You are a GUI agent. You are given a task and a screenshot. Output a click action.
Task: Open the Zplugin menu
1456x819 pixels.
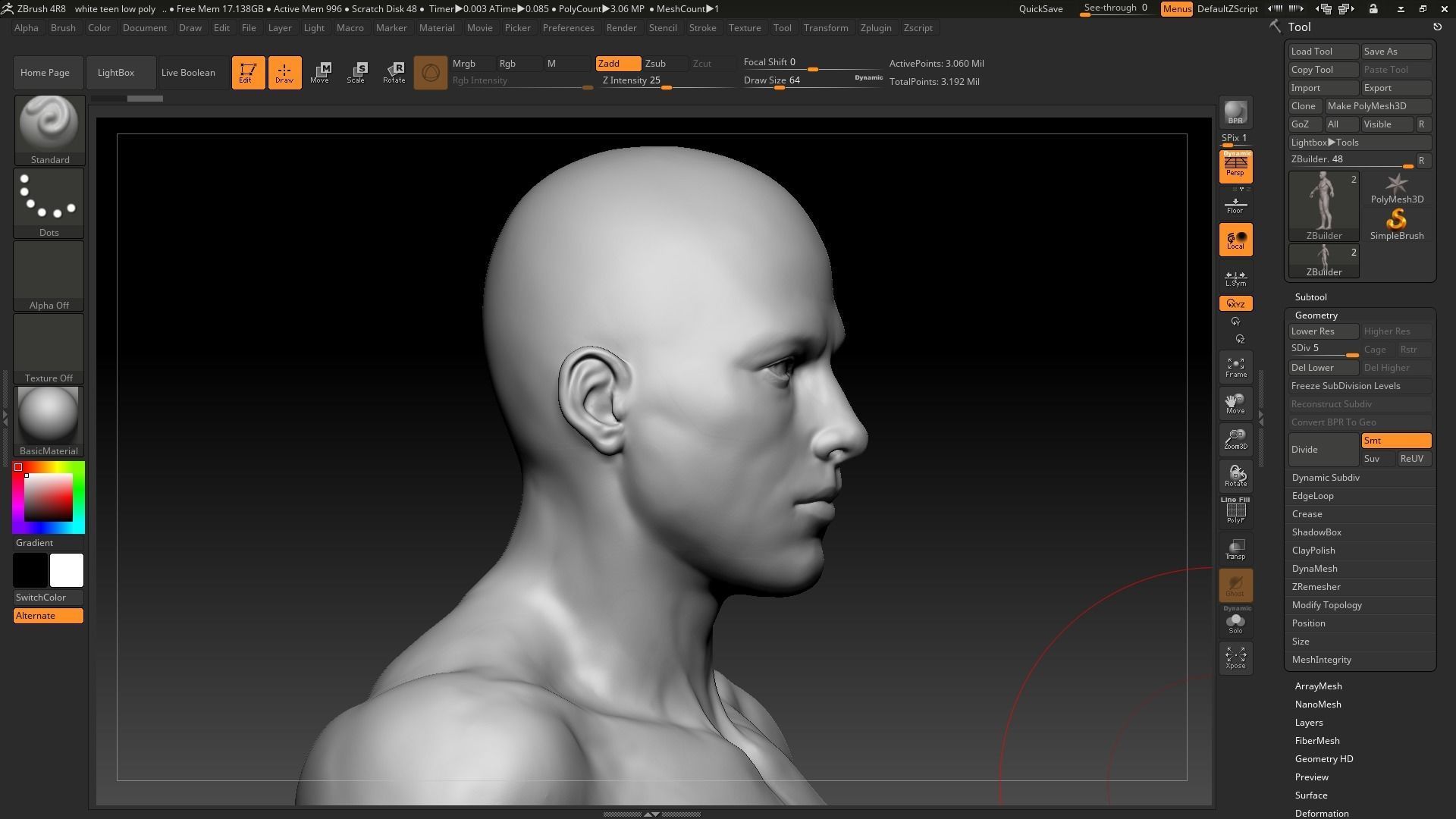pos(876,28)
